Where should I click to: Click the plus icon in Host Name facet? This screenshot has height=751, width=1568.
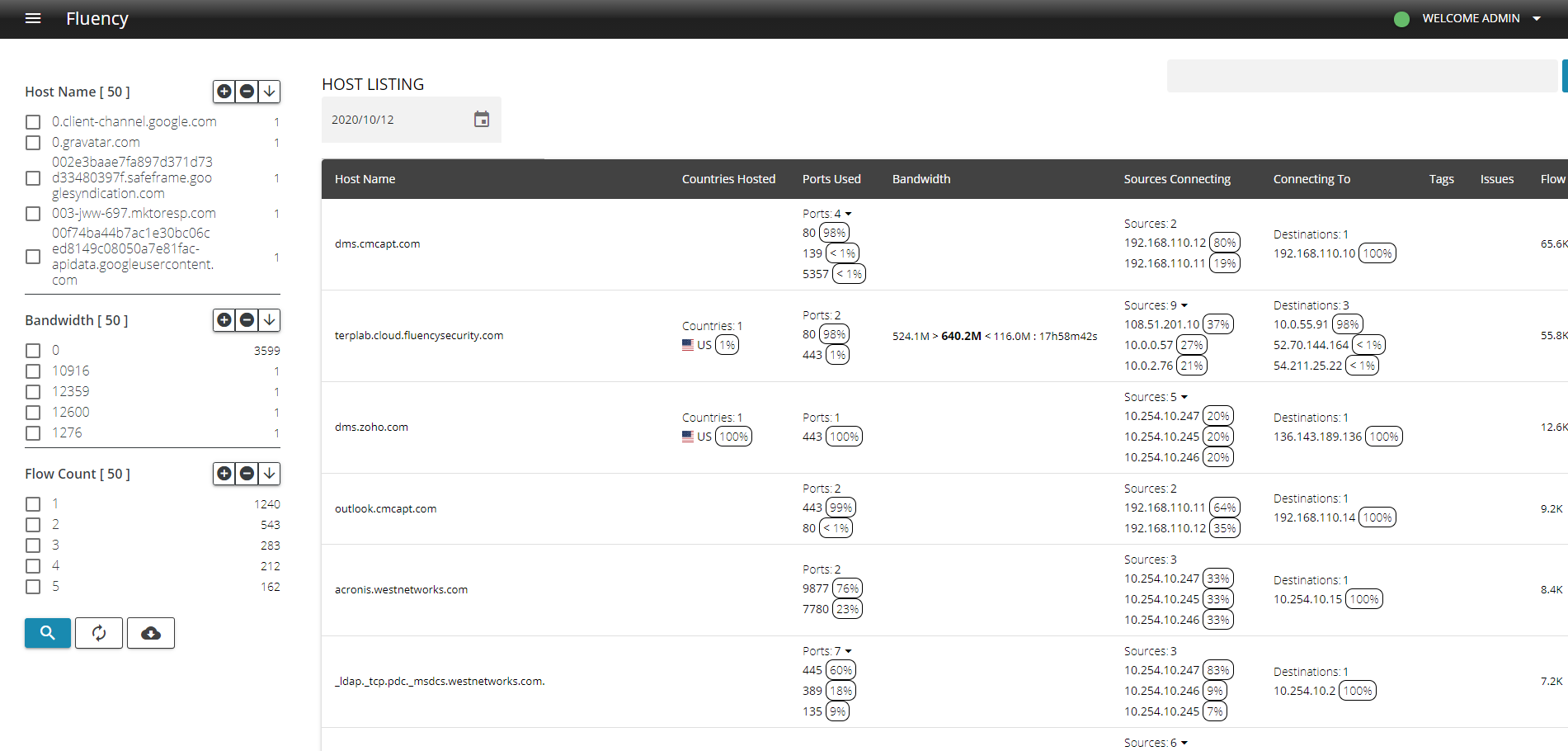click(x=224, y=92)
